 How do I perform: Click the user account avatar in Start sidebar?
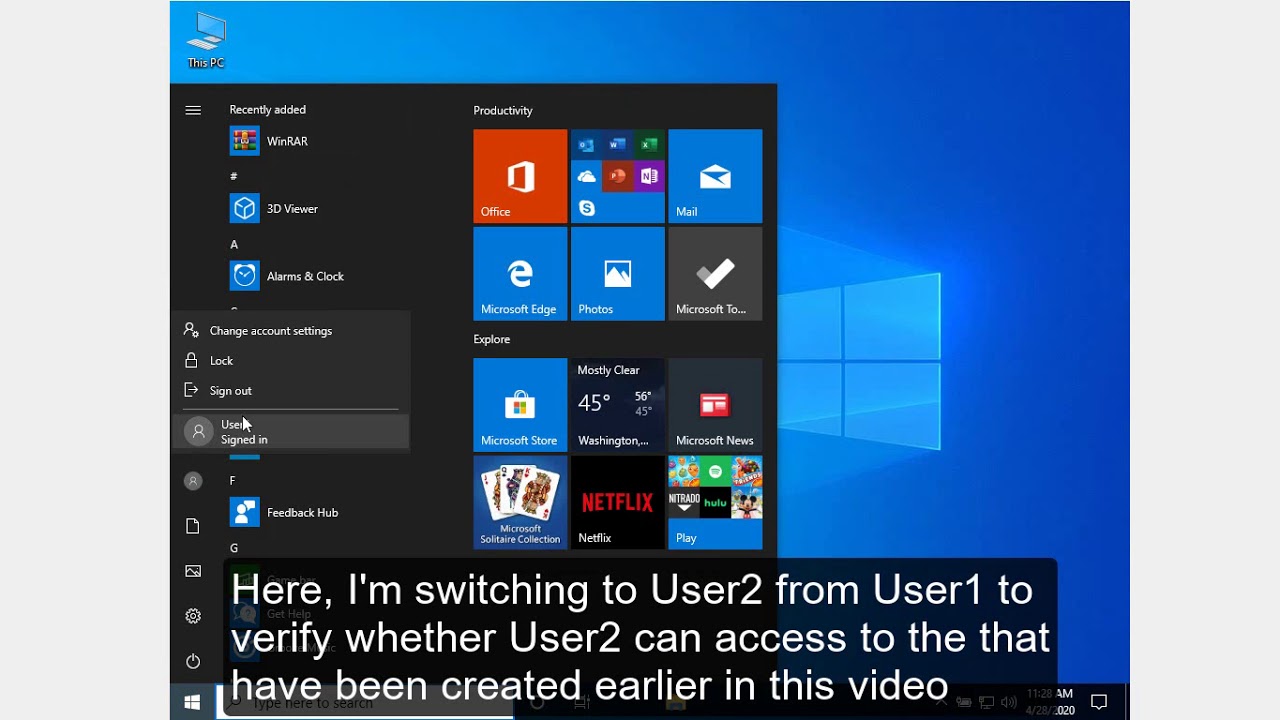[x=193, y=481]
